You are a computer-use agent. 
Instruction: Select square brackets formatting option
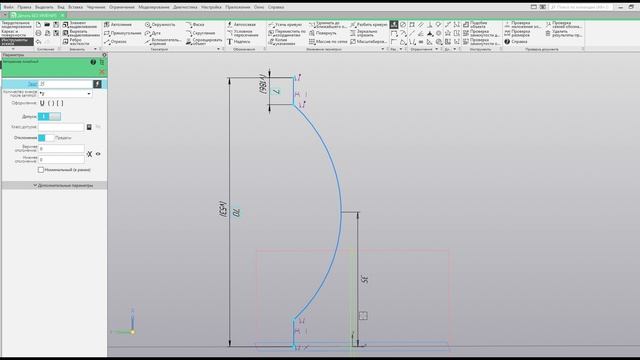(x=60, y=103)
